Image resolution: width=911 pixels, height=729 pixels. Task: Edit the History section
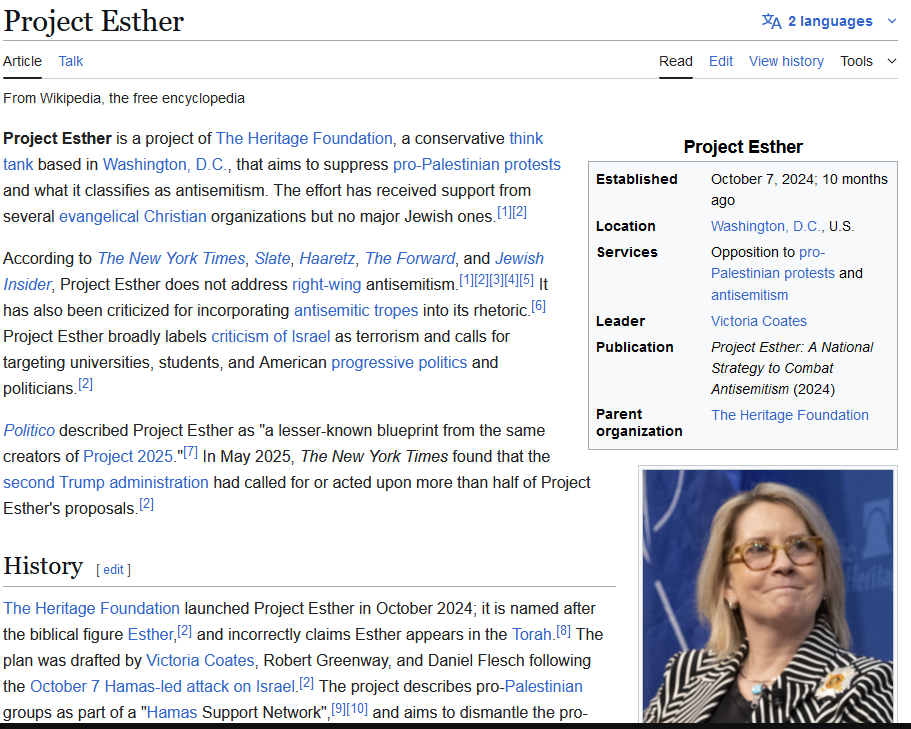coord(113,570)
